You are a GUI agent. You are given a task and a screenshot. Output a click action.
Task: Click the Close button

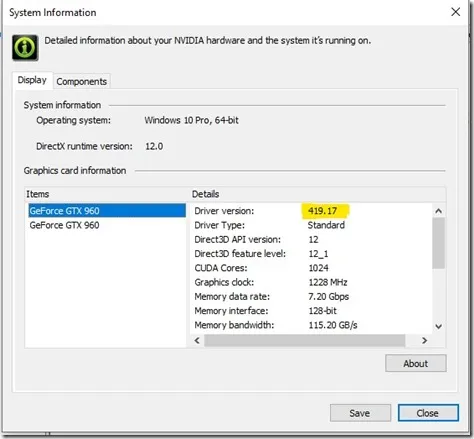click(428, 413)
